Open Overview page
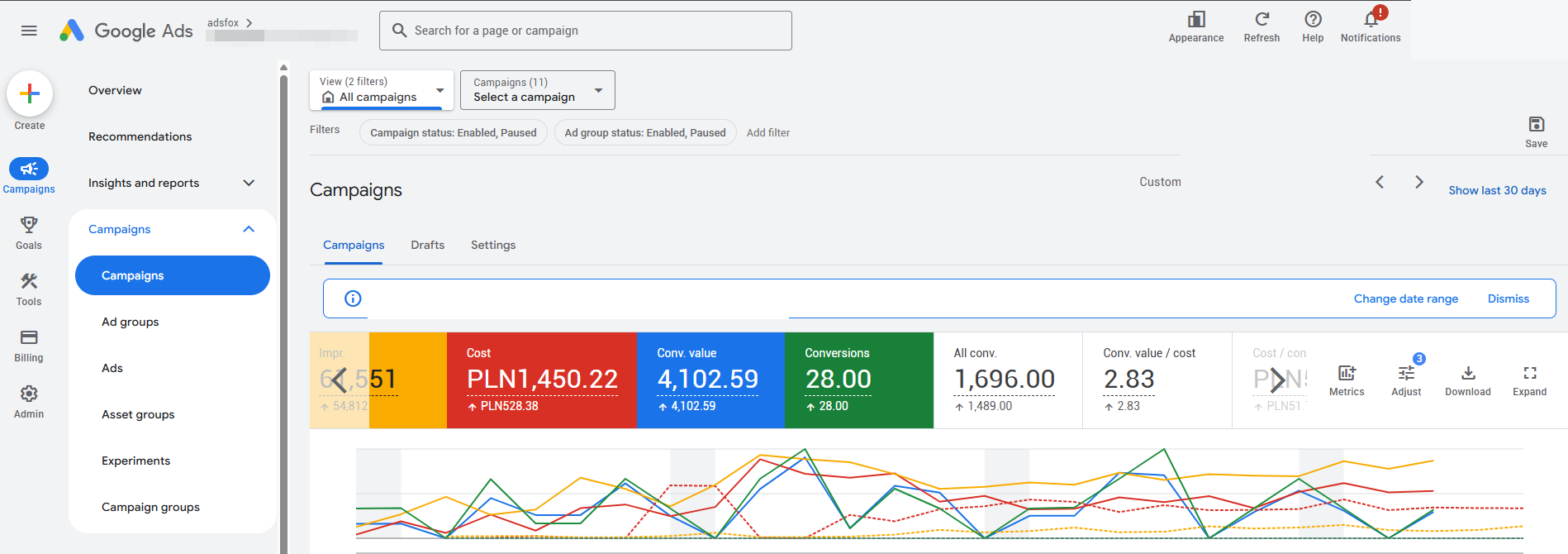Image resolution: width=1568 pixels, height=554 pixels. pos(115,90)
